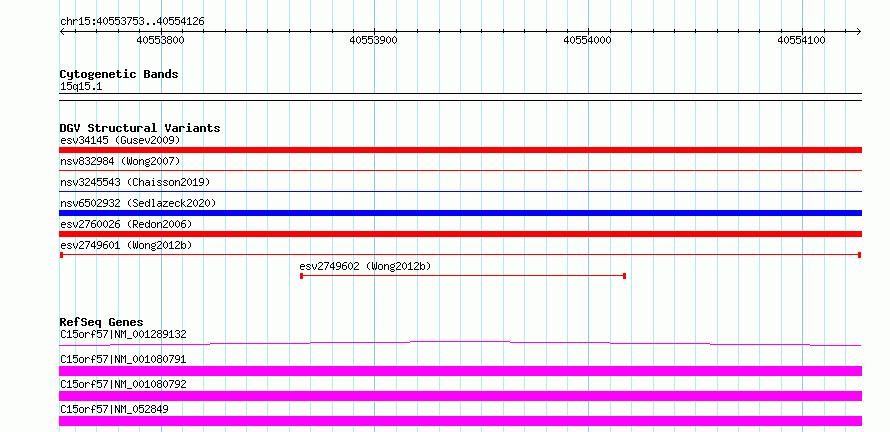Click the 15q15.1 band label
The height and width of the screenshot is (432, 890).
[81, 87]
